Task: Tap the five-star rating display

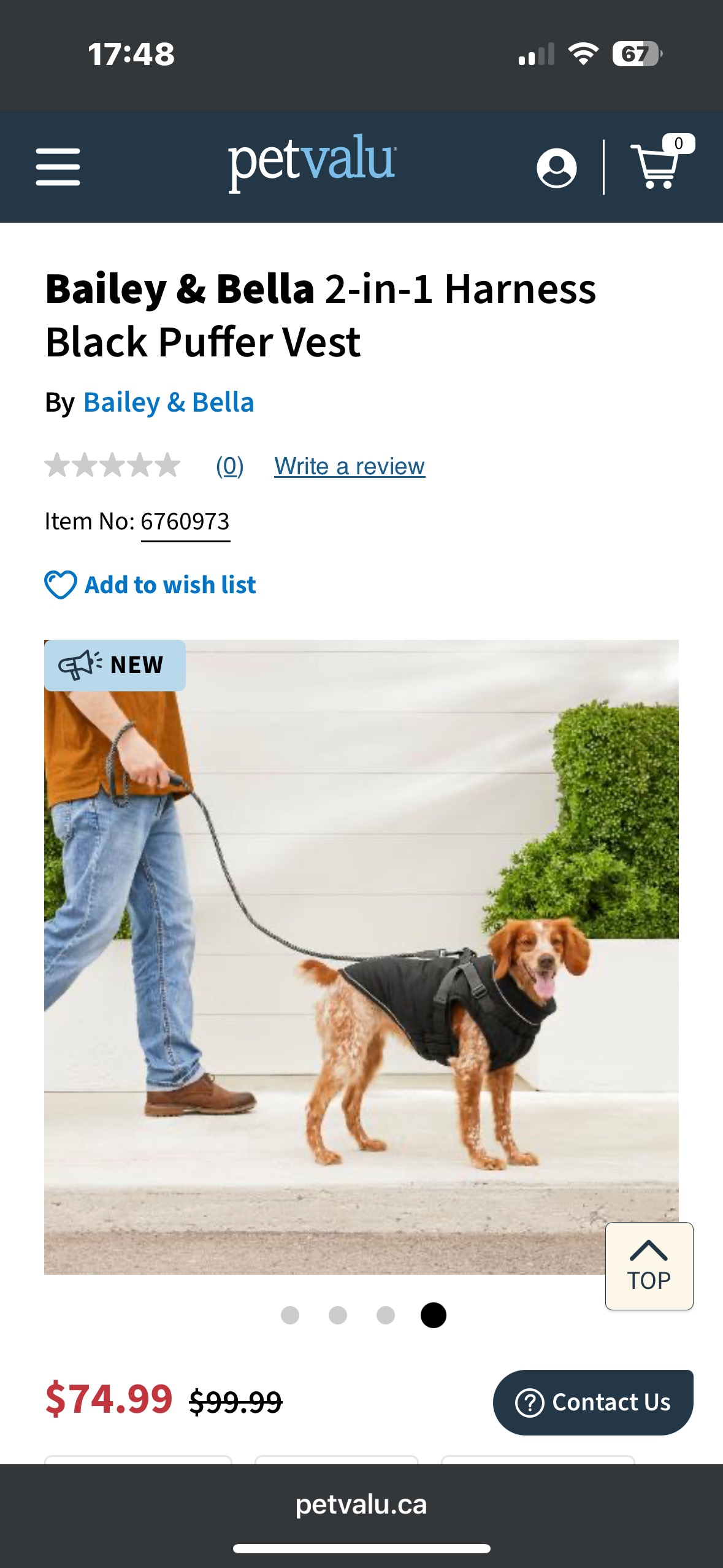Action: (x=113, y=465)
